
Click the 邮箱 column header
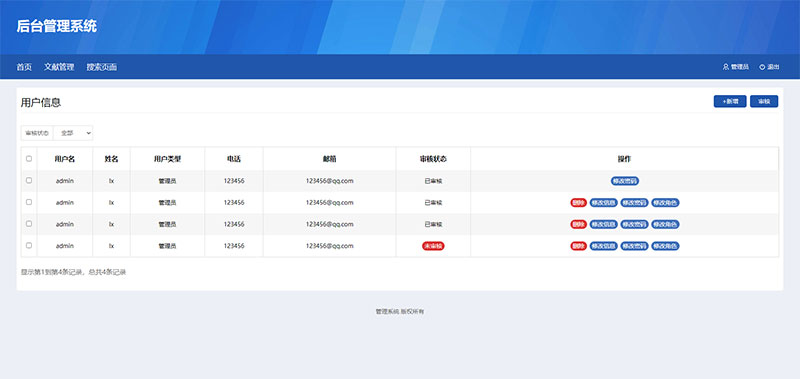tap(330, 159)
